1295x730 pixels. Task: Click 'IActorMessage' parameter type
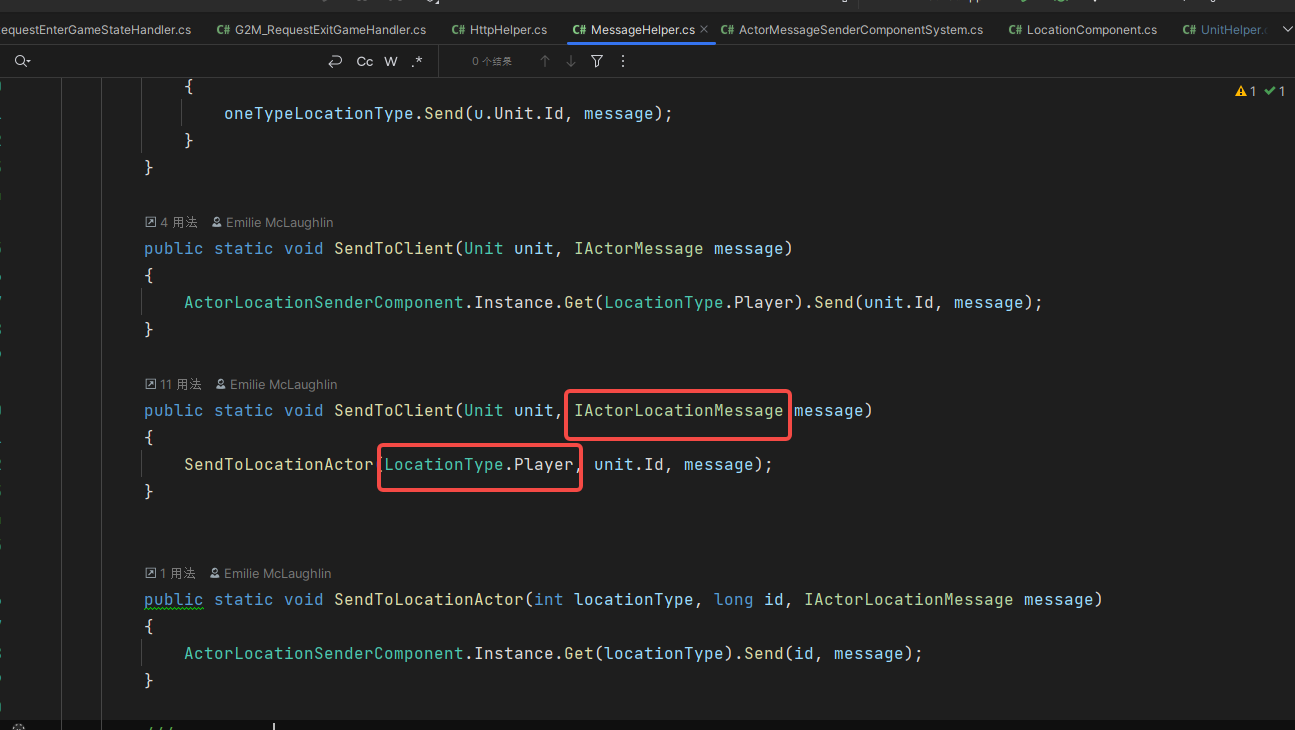pos(639,248)
